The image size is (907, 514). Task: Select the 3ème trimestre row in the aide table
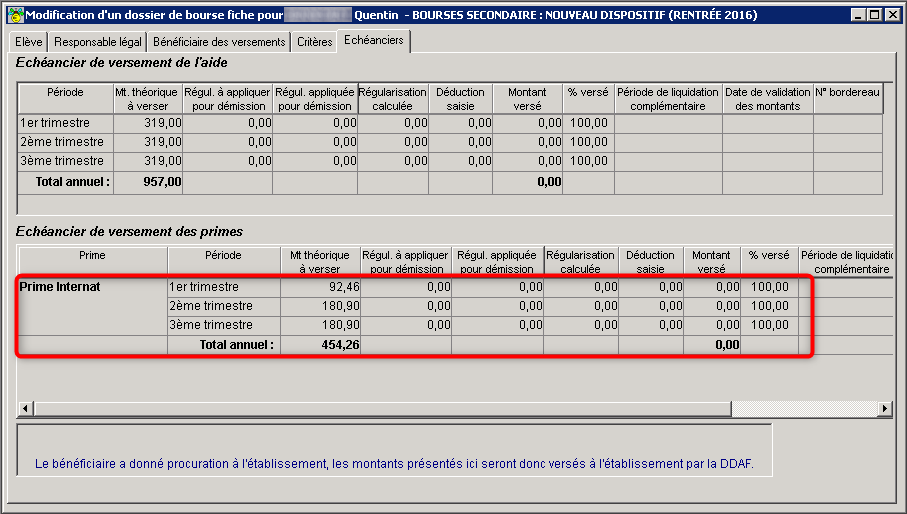(x=451, y=161)
